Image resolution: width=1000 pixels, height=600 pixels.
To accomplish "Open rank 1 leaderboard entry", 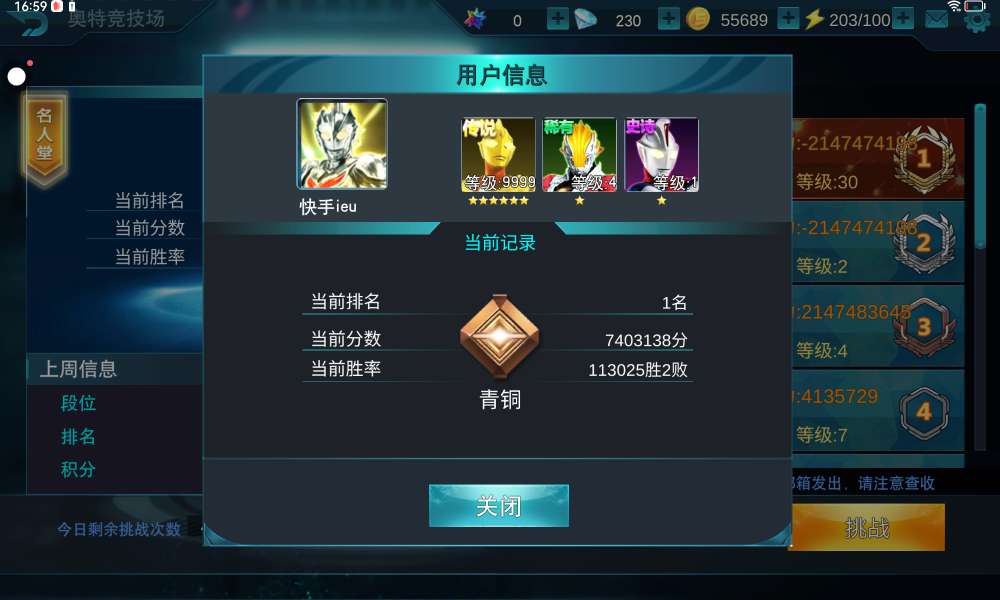I will pos(878,159).
